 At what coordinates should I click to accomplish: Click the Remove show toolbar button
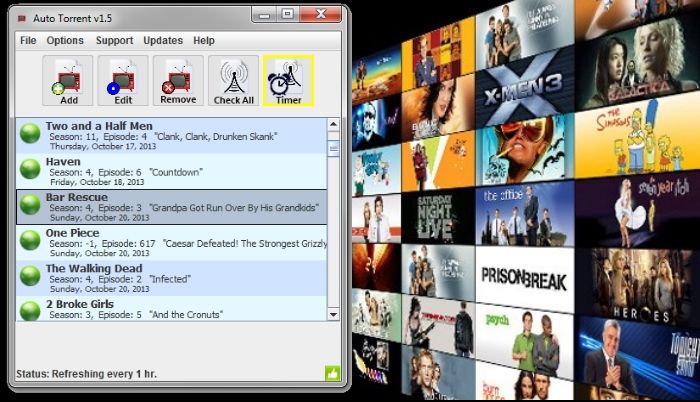pyautogui.click(x=178, y=81)
